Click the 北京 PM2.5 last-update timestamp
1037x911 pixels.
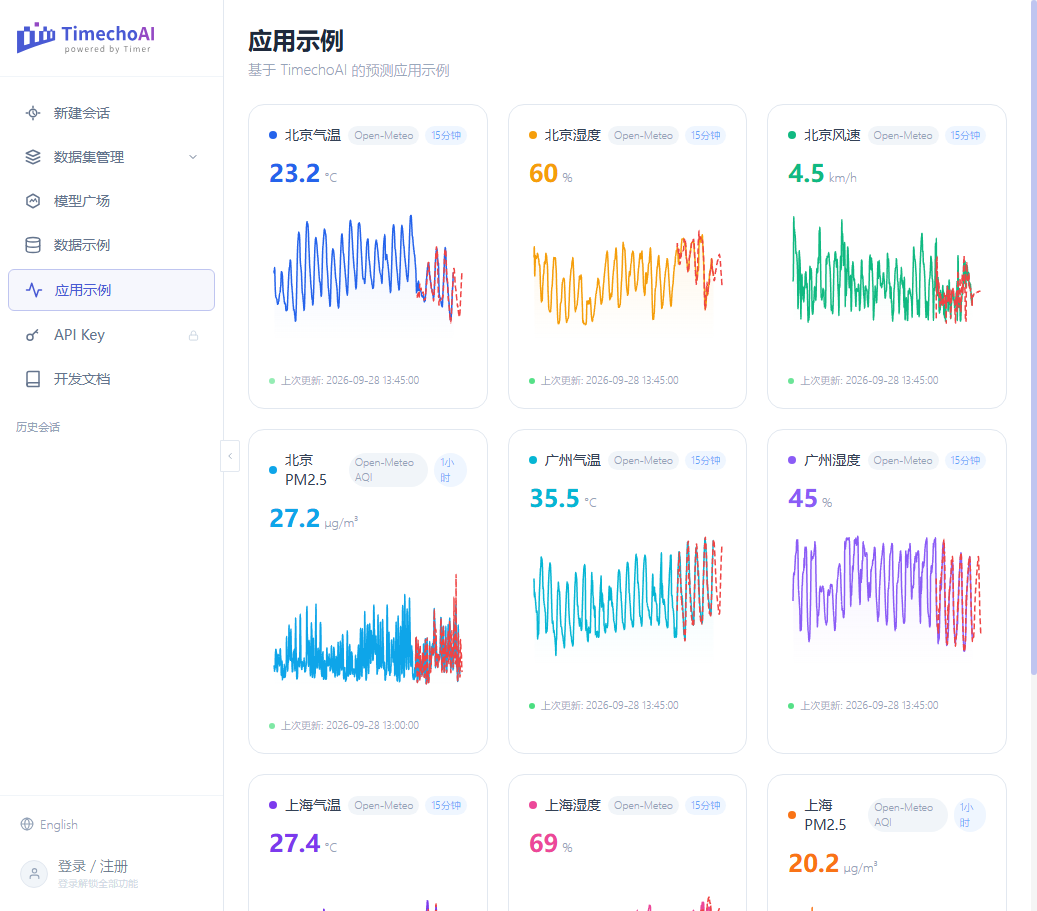pos(350,725)
